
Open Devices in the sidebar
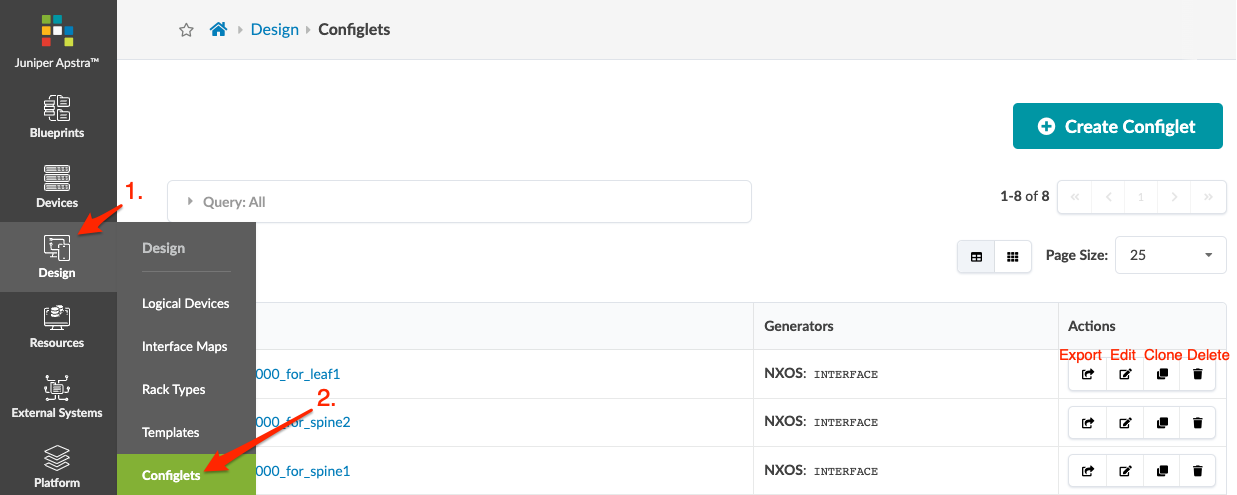point(57,186)
